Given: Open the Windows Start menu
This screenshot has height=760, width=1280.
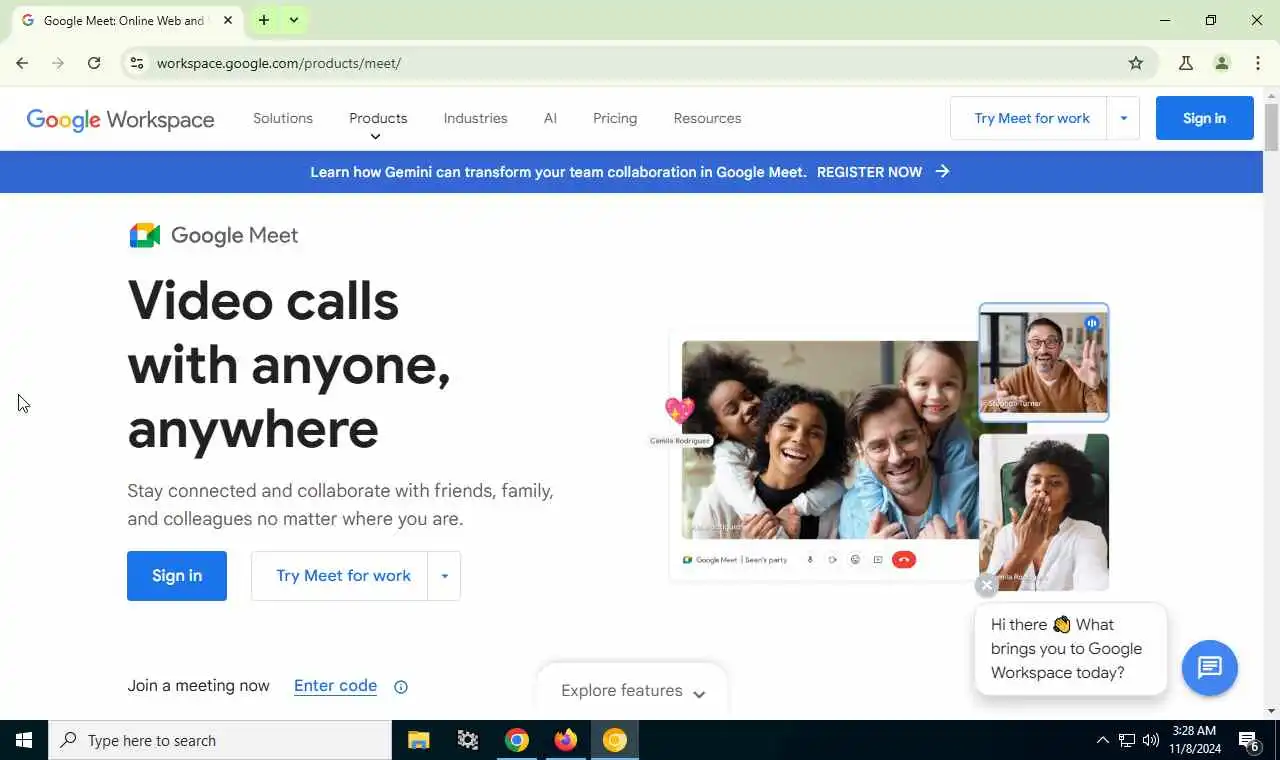Looking at the screenshot, I should pos(24,740).
